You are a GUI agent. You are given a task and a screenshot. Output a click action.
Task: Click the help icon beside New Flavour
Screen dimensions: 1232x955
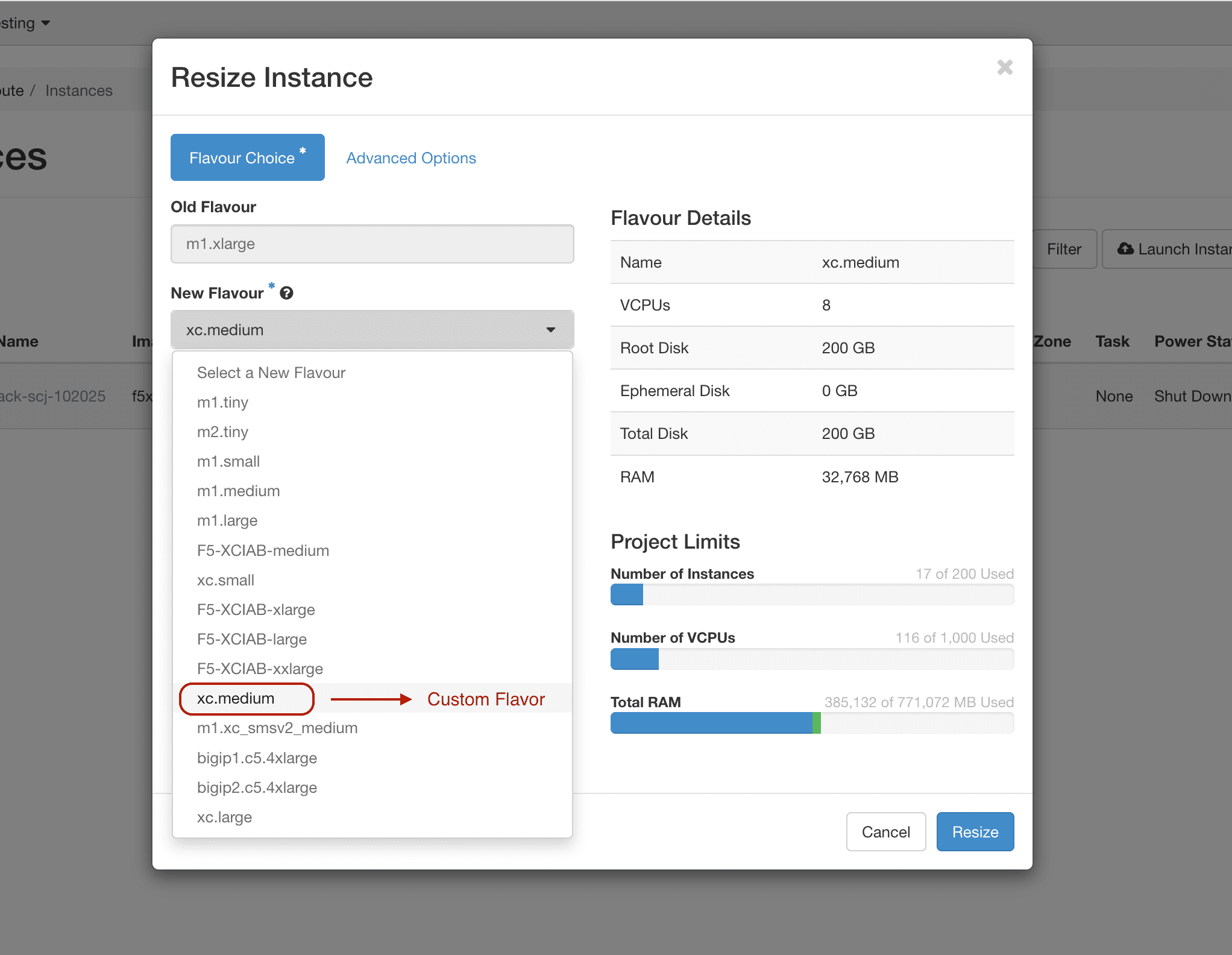287,292
